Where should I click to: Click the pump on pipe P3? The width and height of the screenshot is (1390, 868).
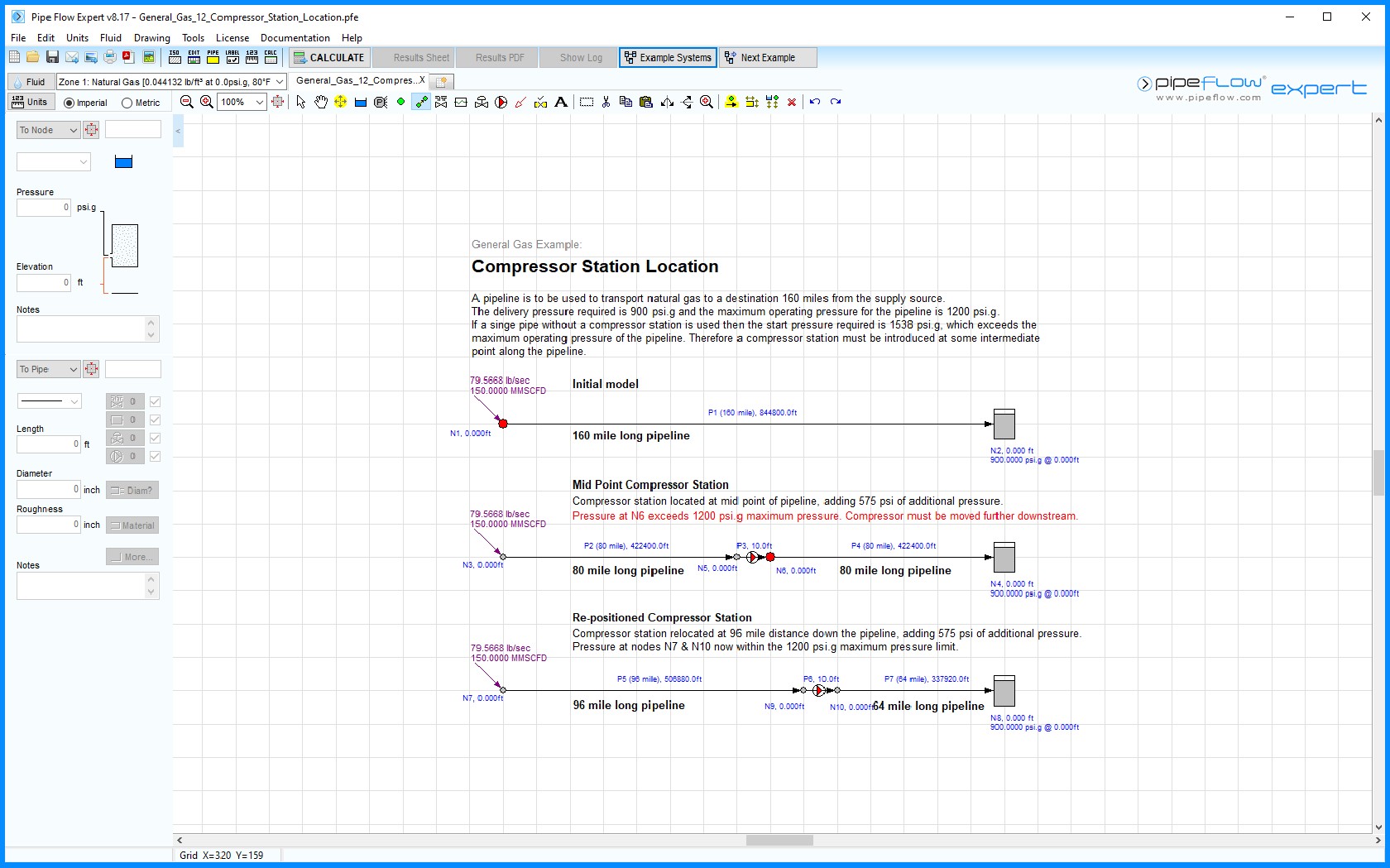[x=752, y=557]
